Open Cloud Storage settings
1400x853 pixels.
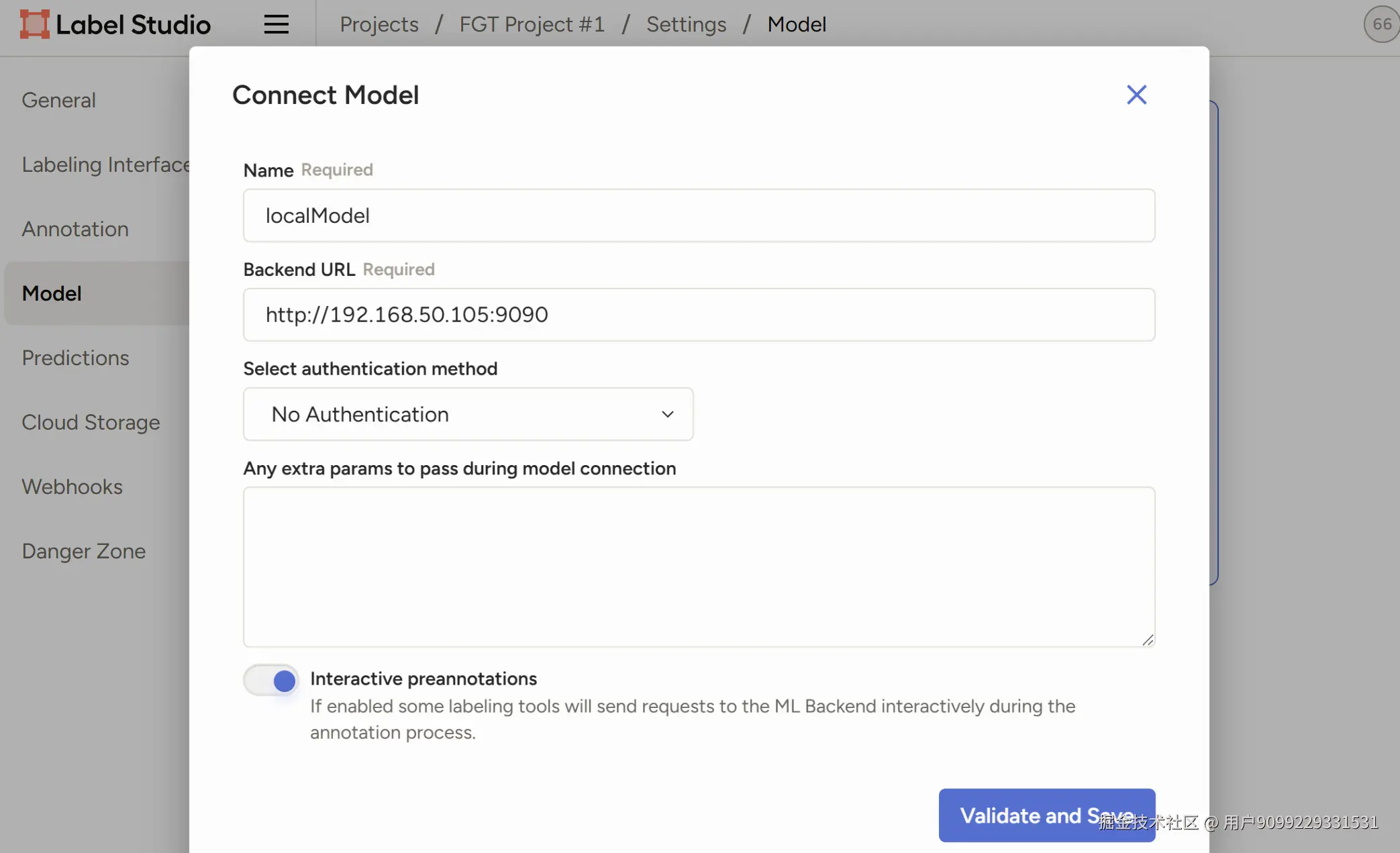click(x=91, y=422)
